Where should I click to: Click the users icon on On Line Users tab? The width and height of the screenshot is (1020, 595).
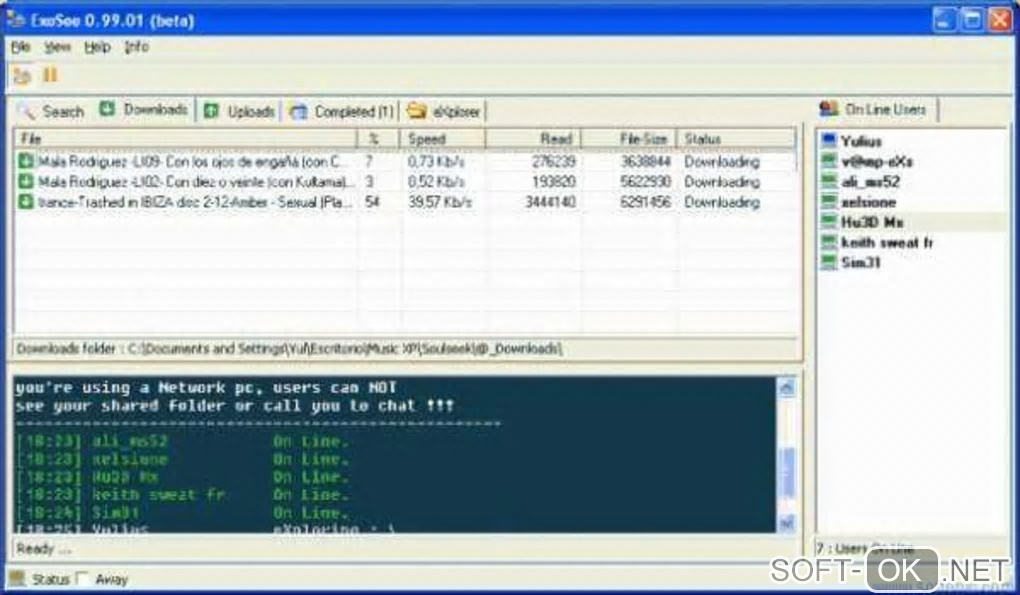(829, 109)
